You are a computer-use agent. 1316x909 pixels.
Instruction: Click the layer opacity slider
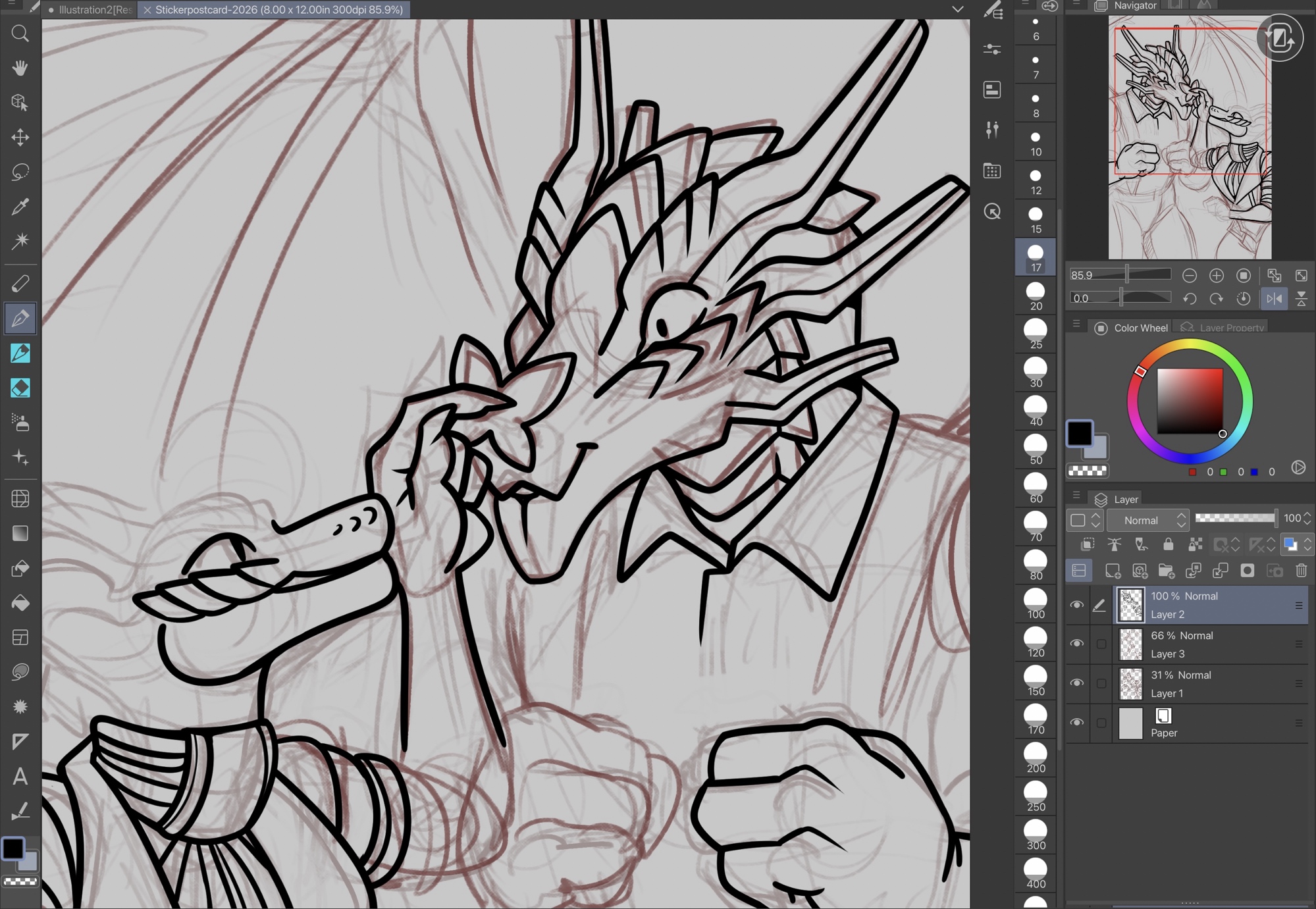coord(1236,519)
